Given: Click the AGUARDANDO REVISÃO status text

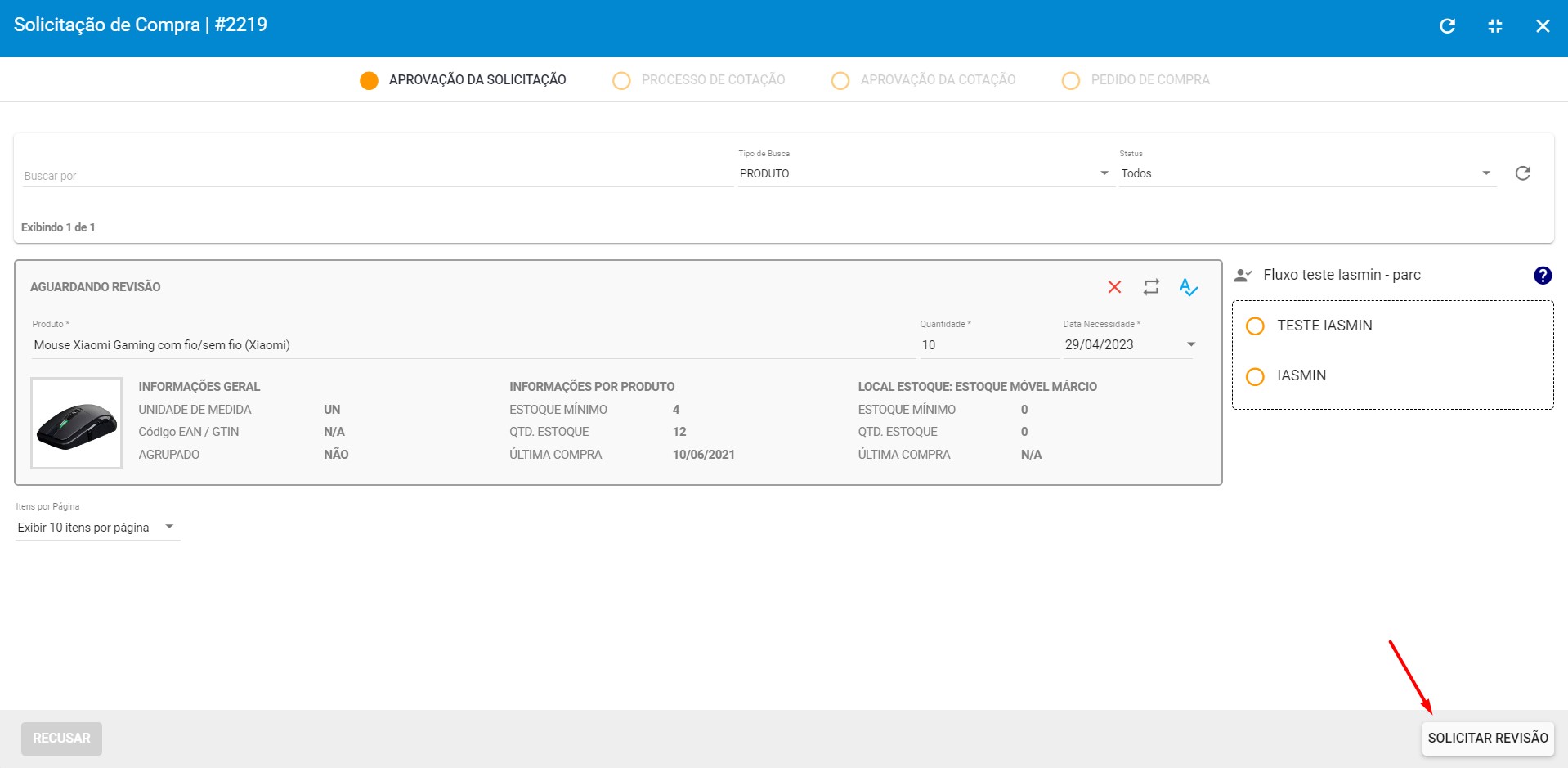Looking at the screenshot, I should click(96, 287).
